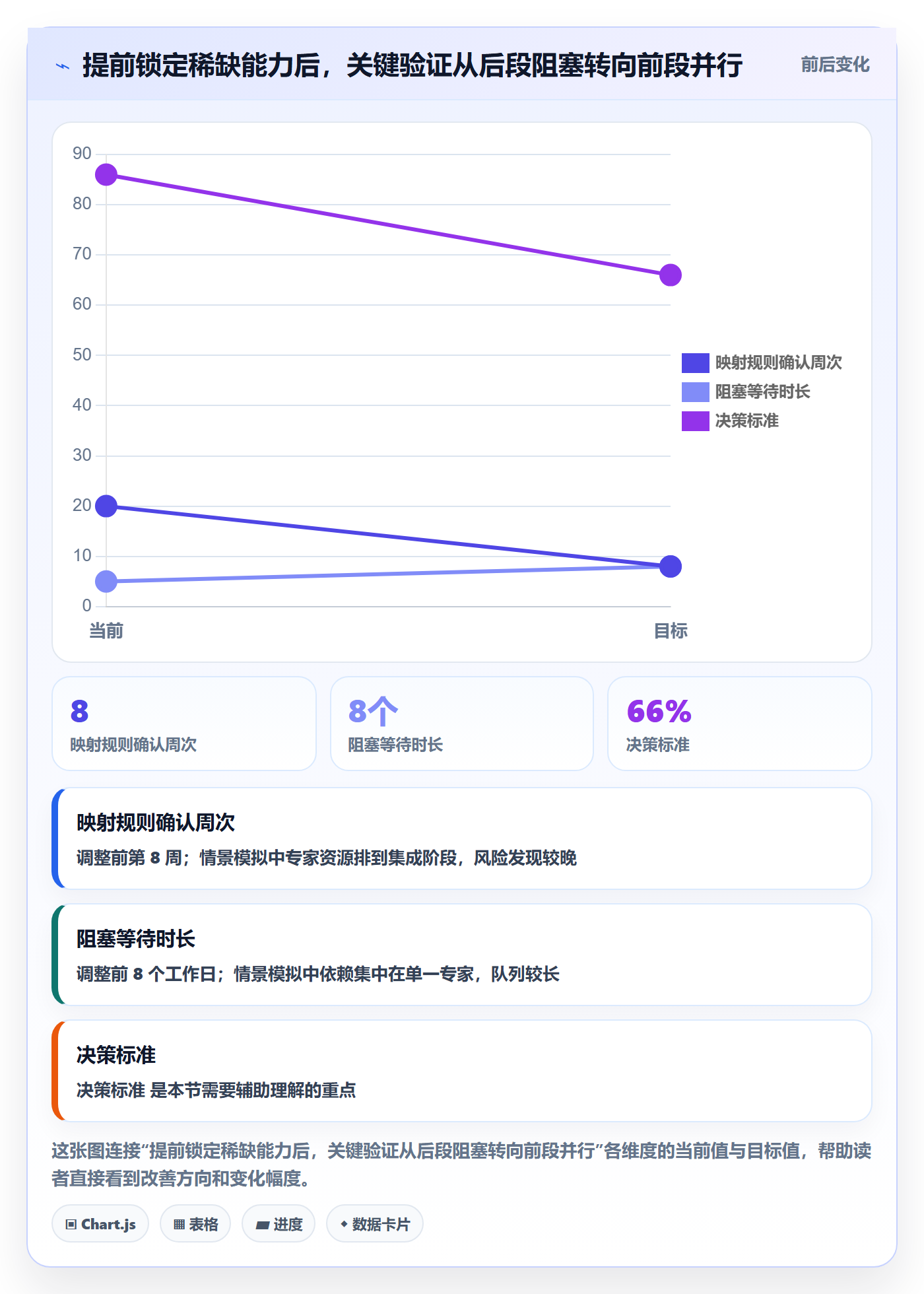The width and height of the screenshot is (924, 1294).
Task: Click the 映射规则确认周次 detail panel heading
Action: (156, 823)
